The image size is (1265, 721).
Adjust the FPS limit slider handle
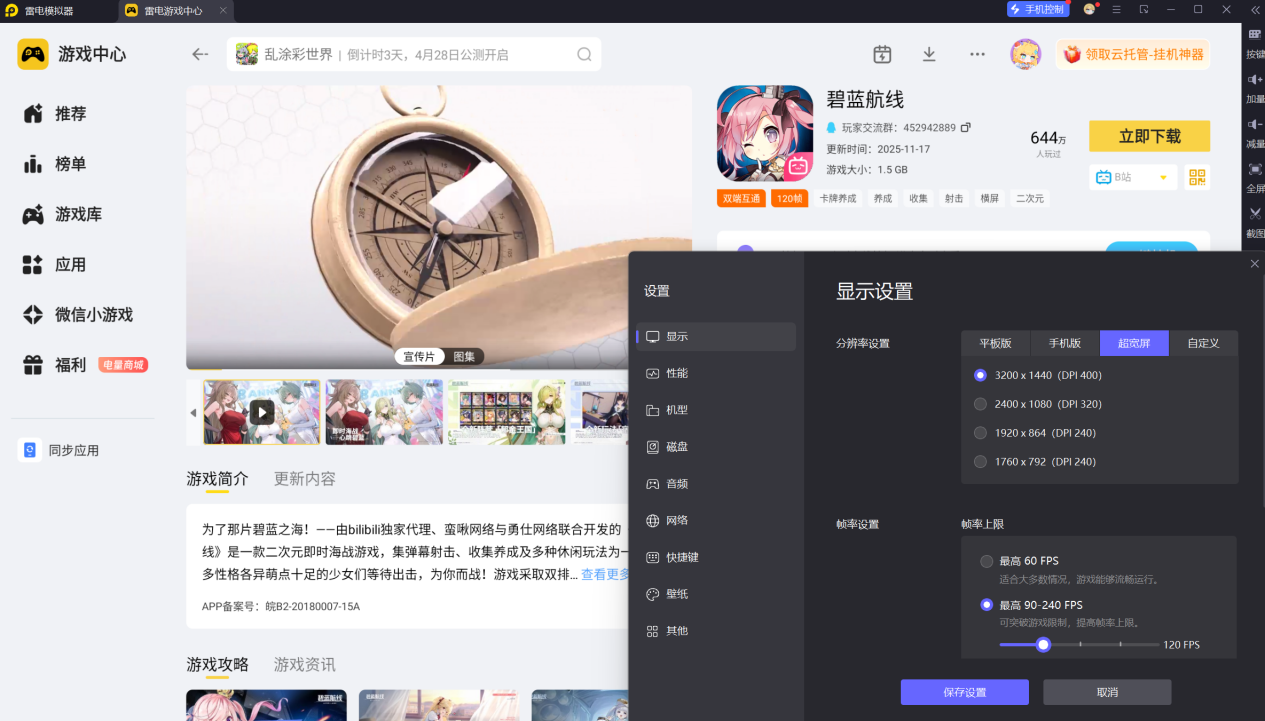(1043, 645)
